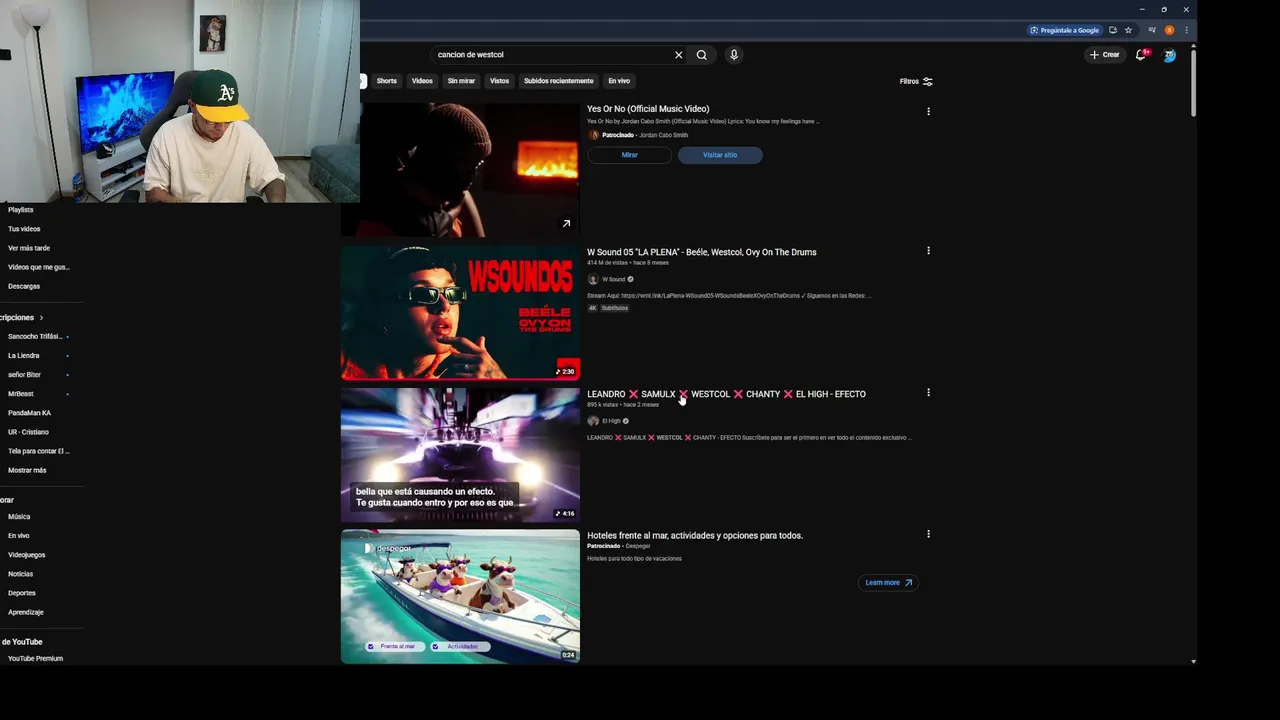The width and height of the screenshot is (1280, 720).
Task: Click Learn more on hotel ad
Action: [888, 583]
